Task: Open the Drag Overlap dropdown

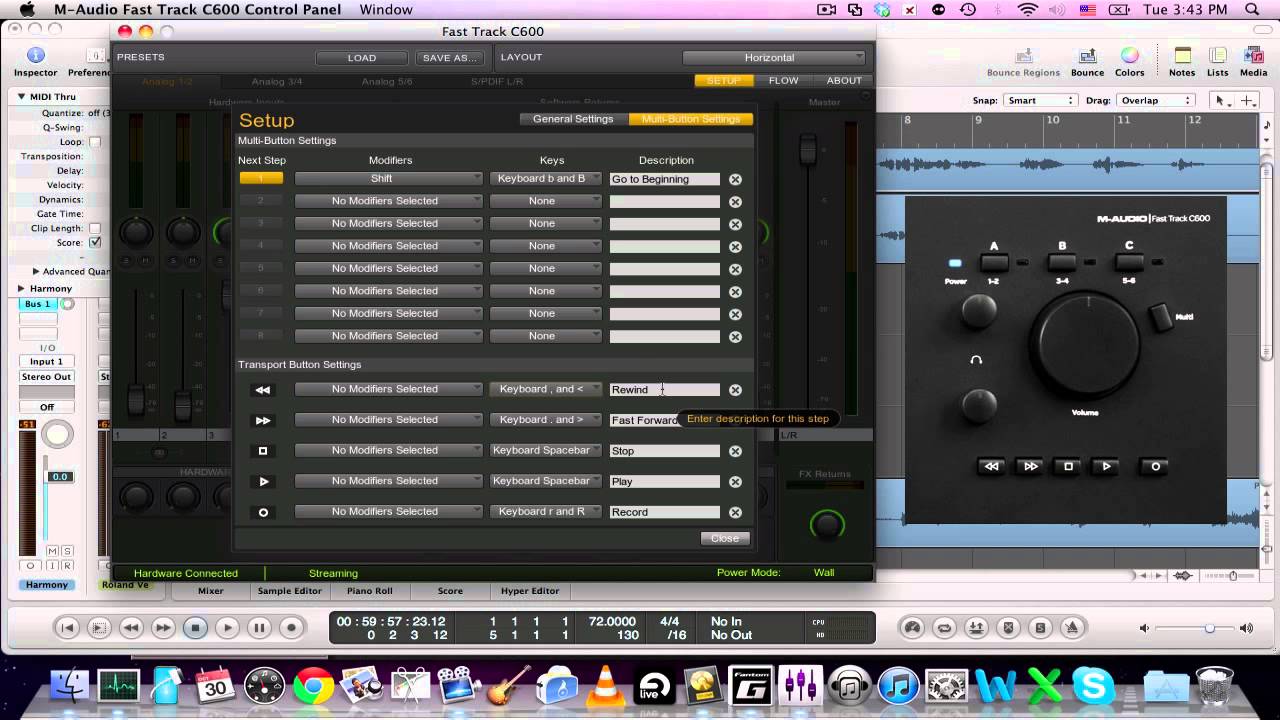Action: [x=1155, y=100]
